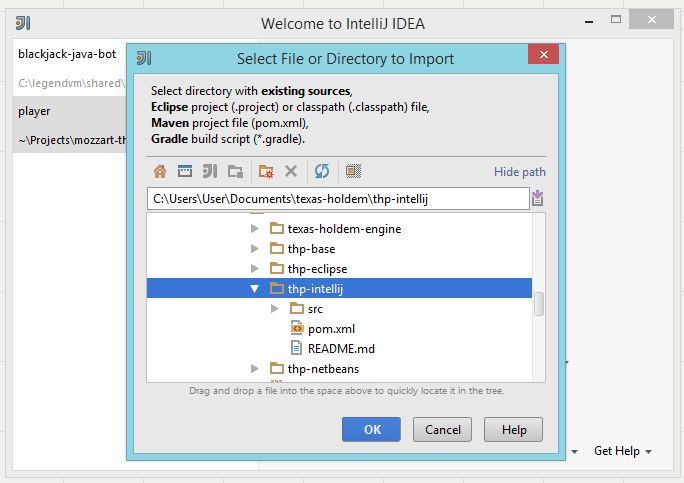The width and height of the screenshot is (684, 483).
Task: Create a New Folder via toolbar icon
Action: pyautogui.click(x=266, y=171)
